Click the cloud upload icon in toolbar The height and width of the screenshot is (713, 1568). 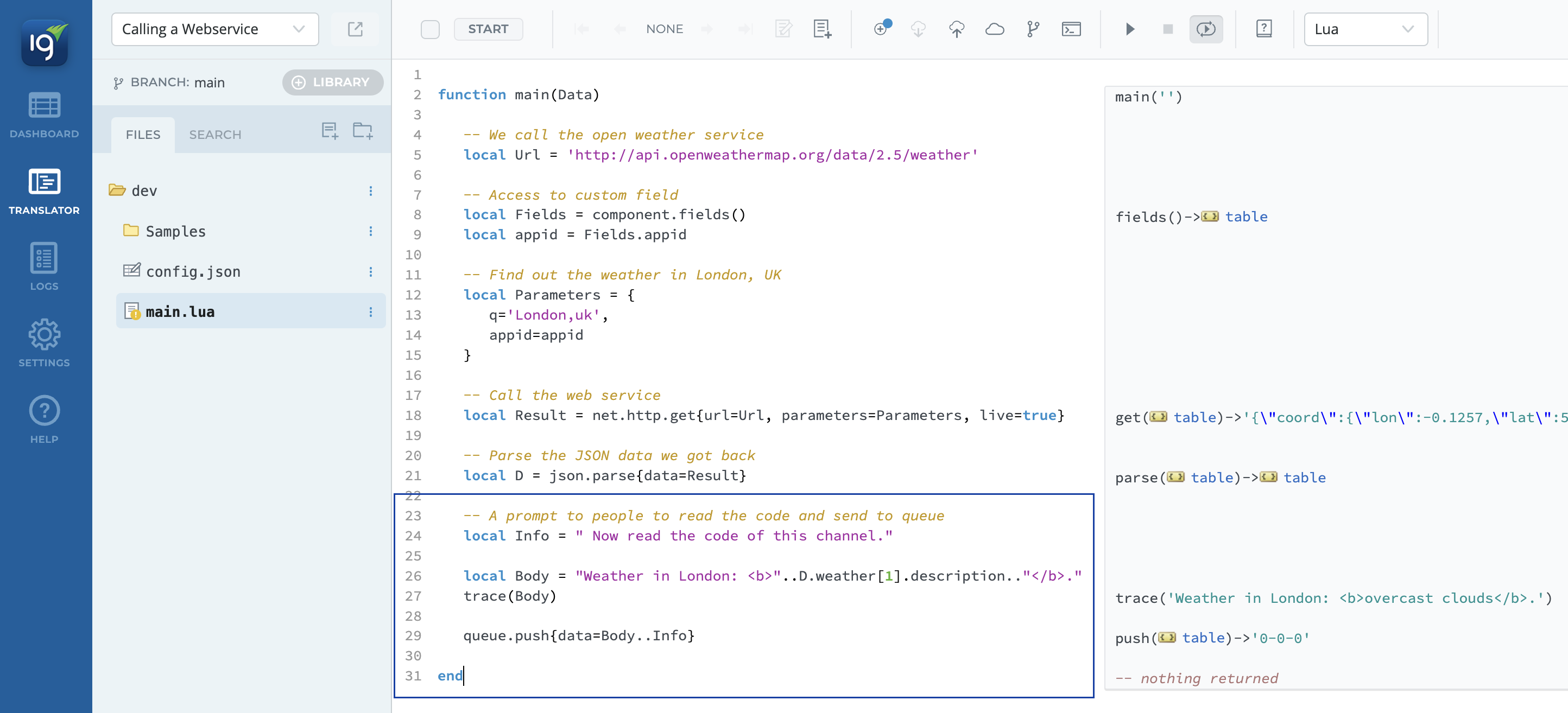956,29
